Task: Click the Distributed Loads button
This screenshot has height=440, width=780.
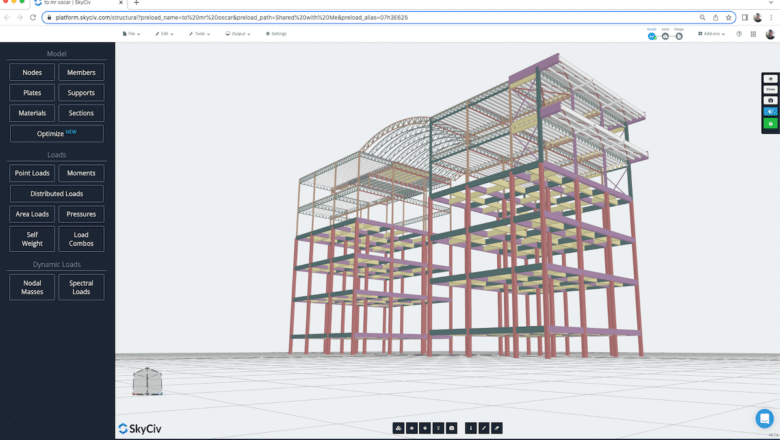Action: (57, 194)
